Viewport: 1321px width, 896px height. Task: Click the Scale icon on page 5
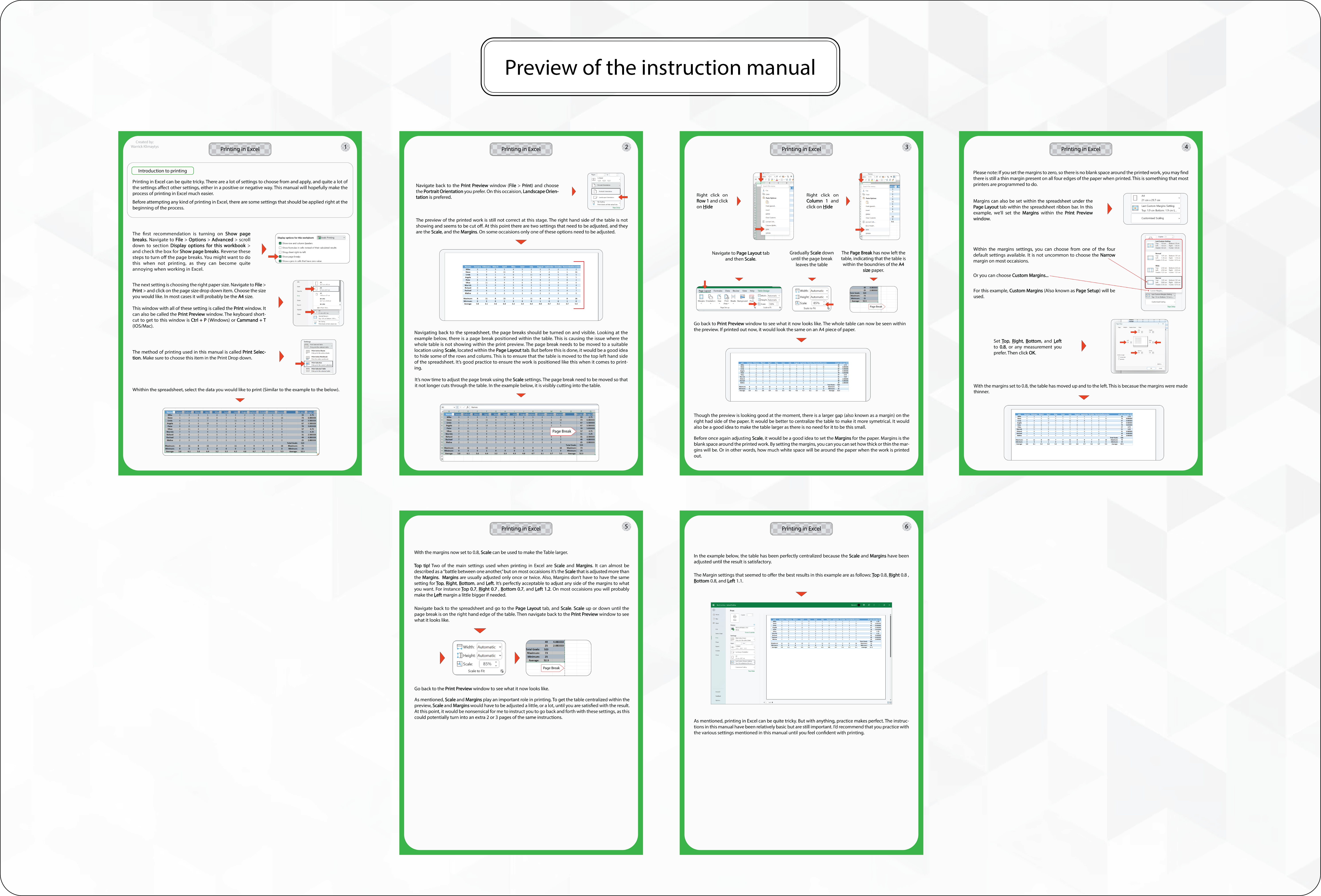[x=459, y=664]
